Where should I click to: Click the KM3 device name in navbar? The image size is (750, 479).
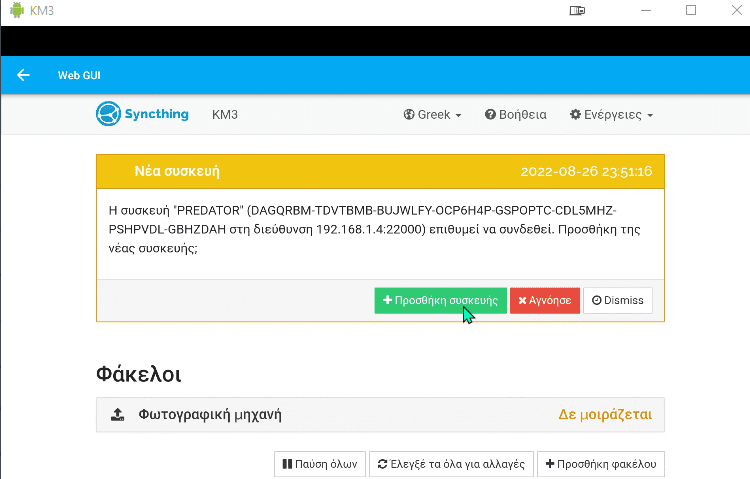click(225, 115)
